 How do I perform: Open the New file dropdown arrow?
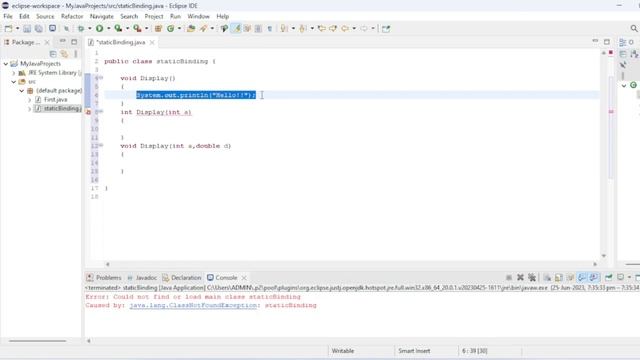pyautogui.click(x=18, y=28)
